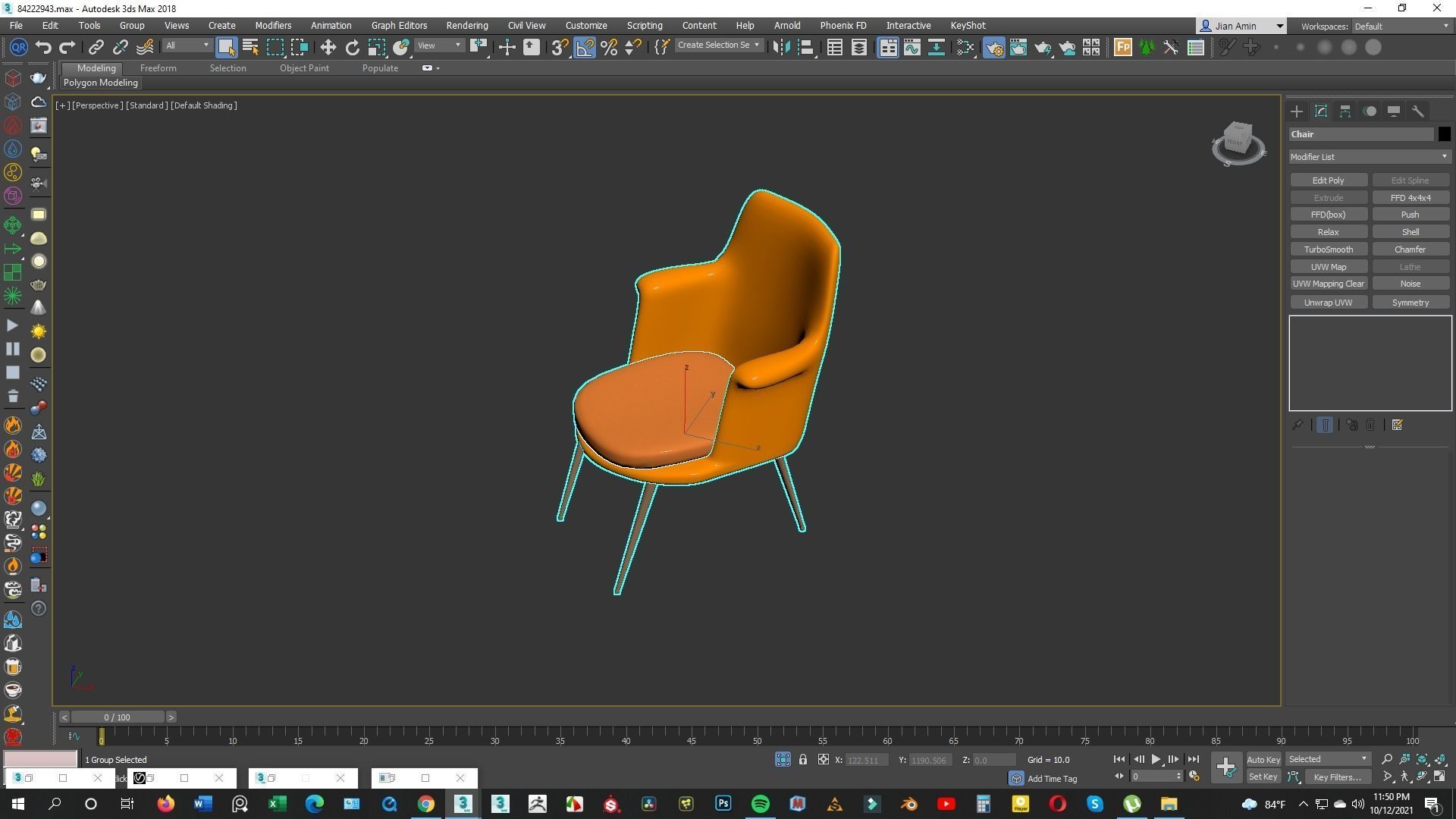Open the ribbon options arrow dropdown

coord(431,68)
